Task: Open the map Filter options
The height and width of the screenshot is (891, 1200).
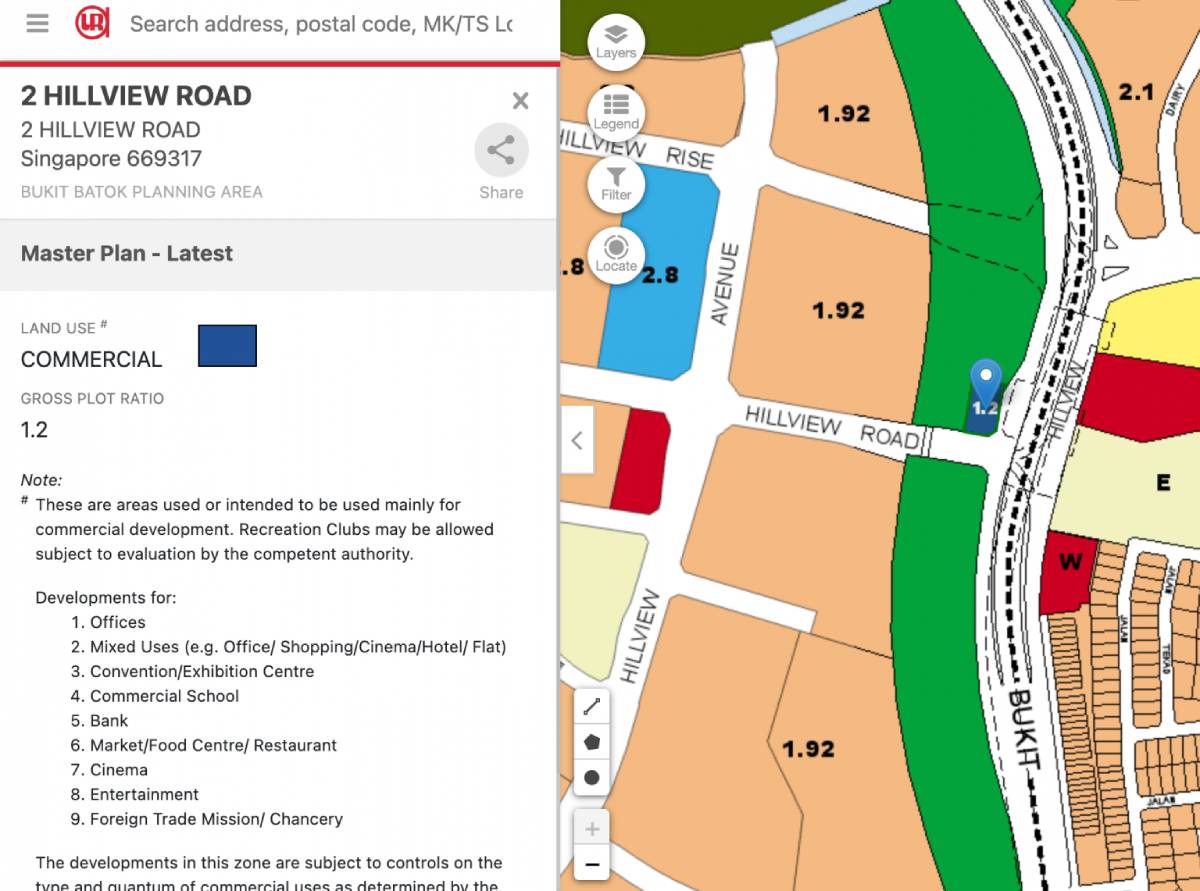Action: [616, 183]
